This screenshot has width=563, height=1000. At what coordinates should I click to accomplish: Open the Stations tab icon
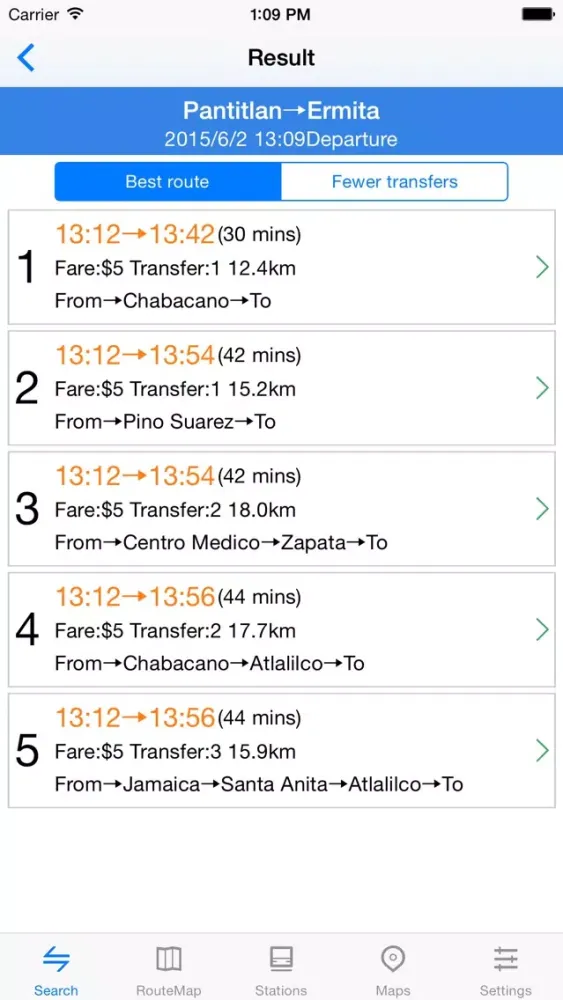(281, 959)
